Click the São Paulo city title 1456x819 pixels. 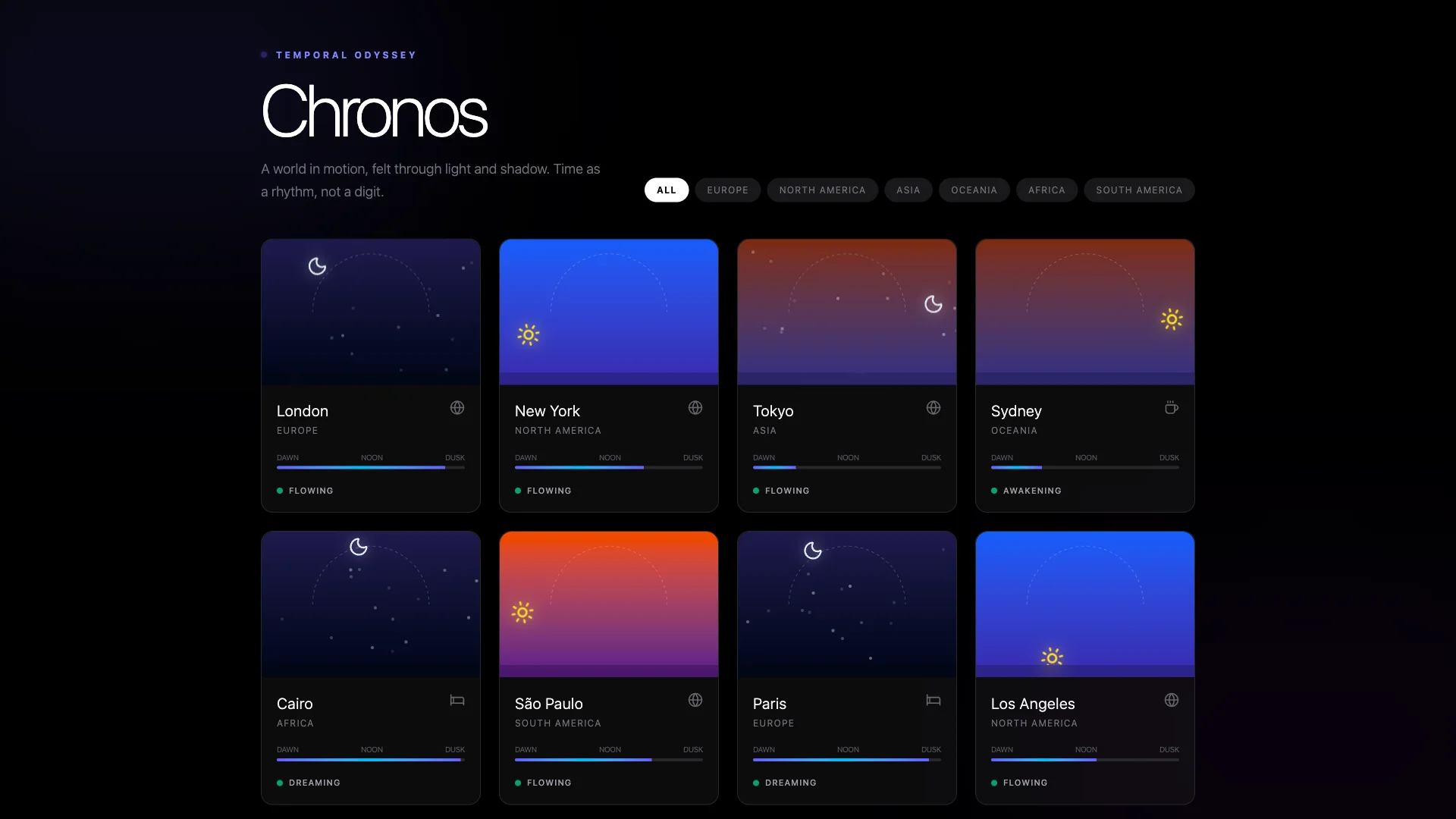tap(549, 704)
